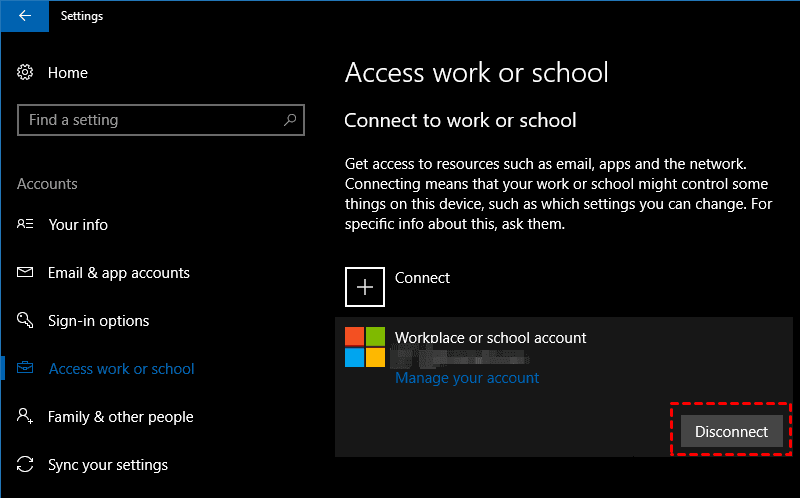The width and height of the screenshot is (800, 498).
Task: Go to Email & app accounts
Action: point(118,273)
